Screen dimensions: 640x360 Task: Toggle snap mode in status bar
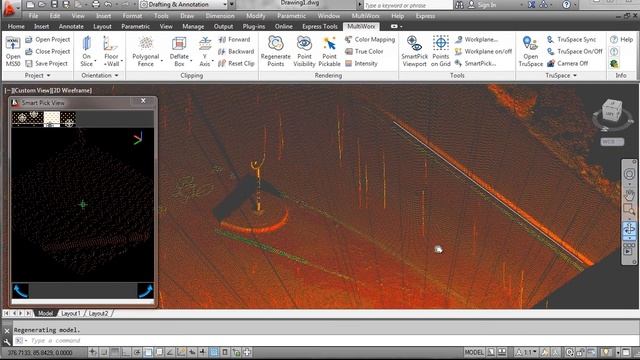(x=104, y=352)
